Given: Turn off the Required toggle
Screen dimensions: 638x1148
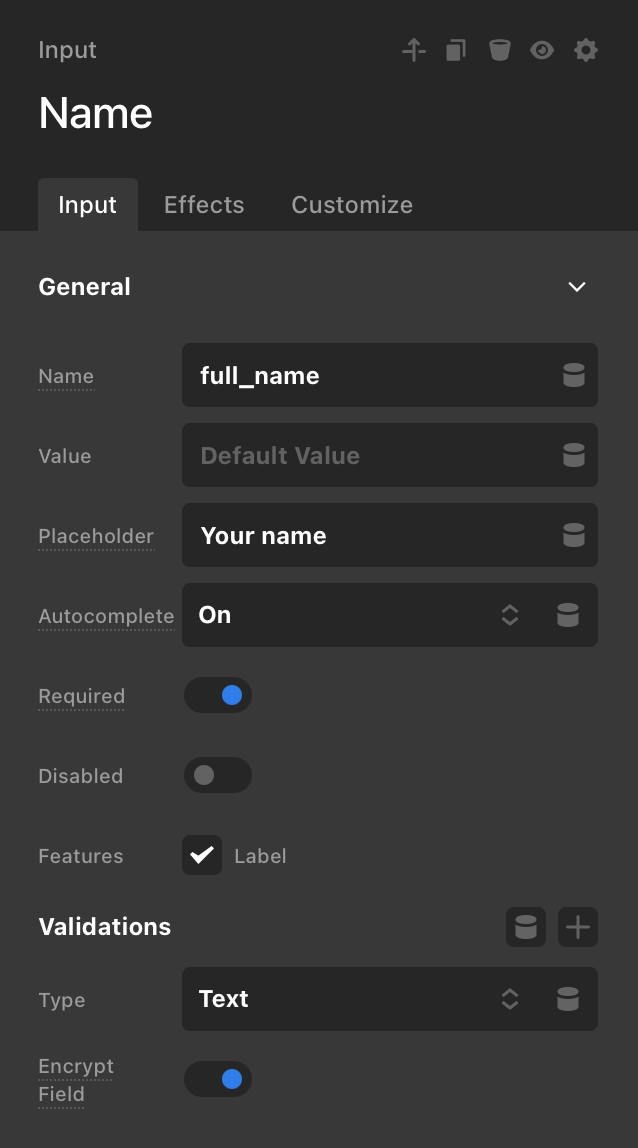Looking at the screenshot, I should click(x=218, y=695).
